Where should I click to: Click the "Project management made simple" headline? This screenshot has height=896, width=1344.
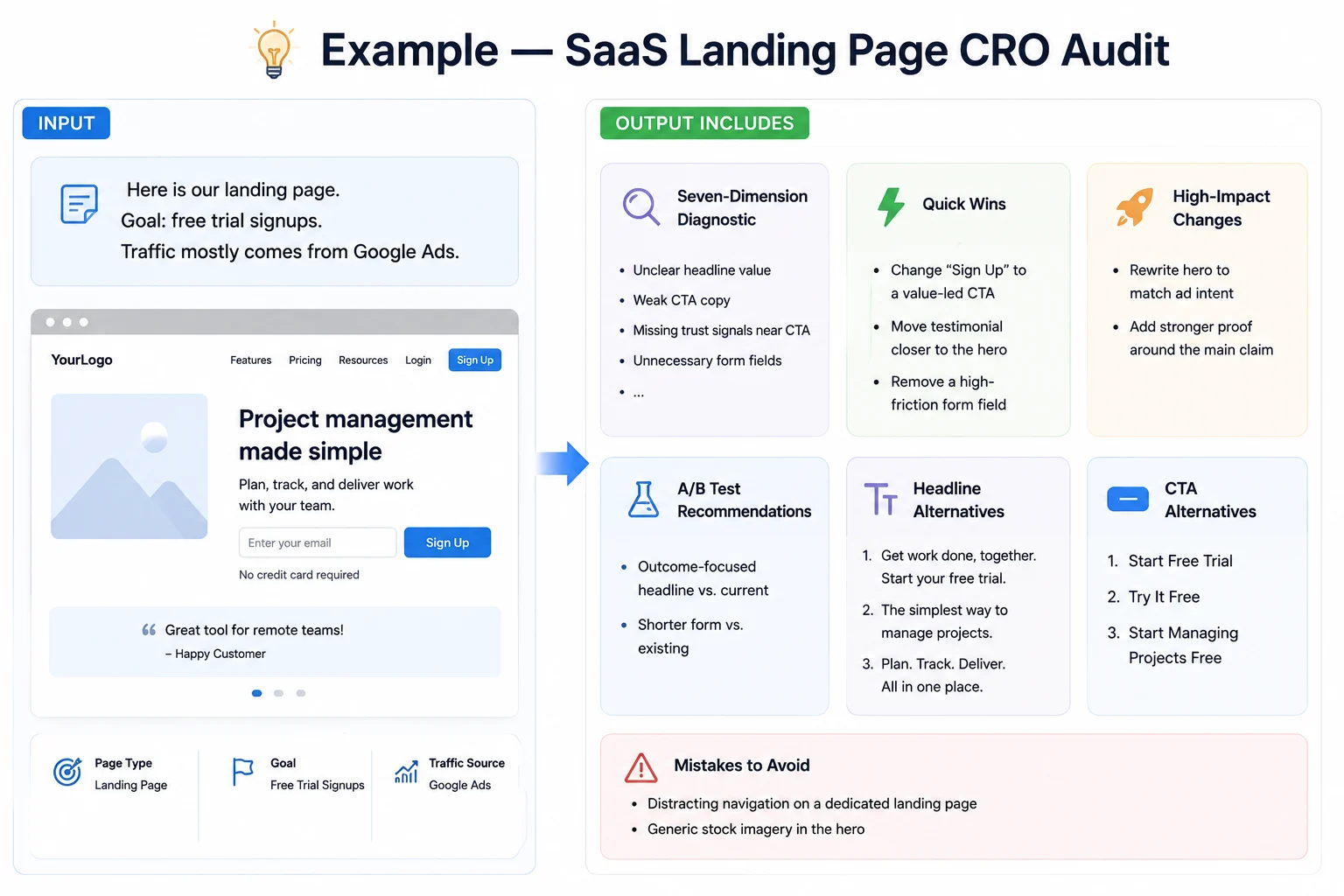coord(355,435)
